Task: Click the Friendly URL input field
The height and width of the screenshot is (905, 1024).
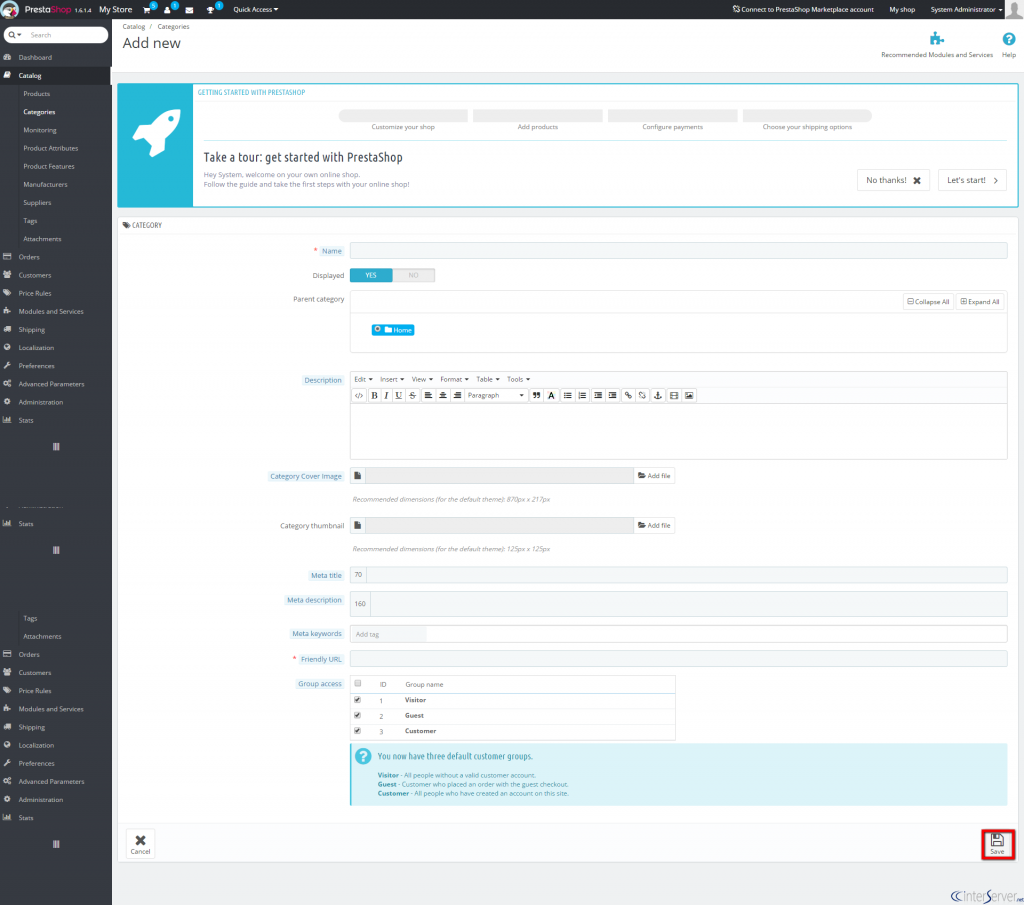Action: (679, 659)
